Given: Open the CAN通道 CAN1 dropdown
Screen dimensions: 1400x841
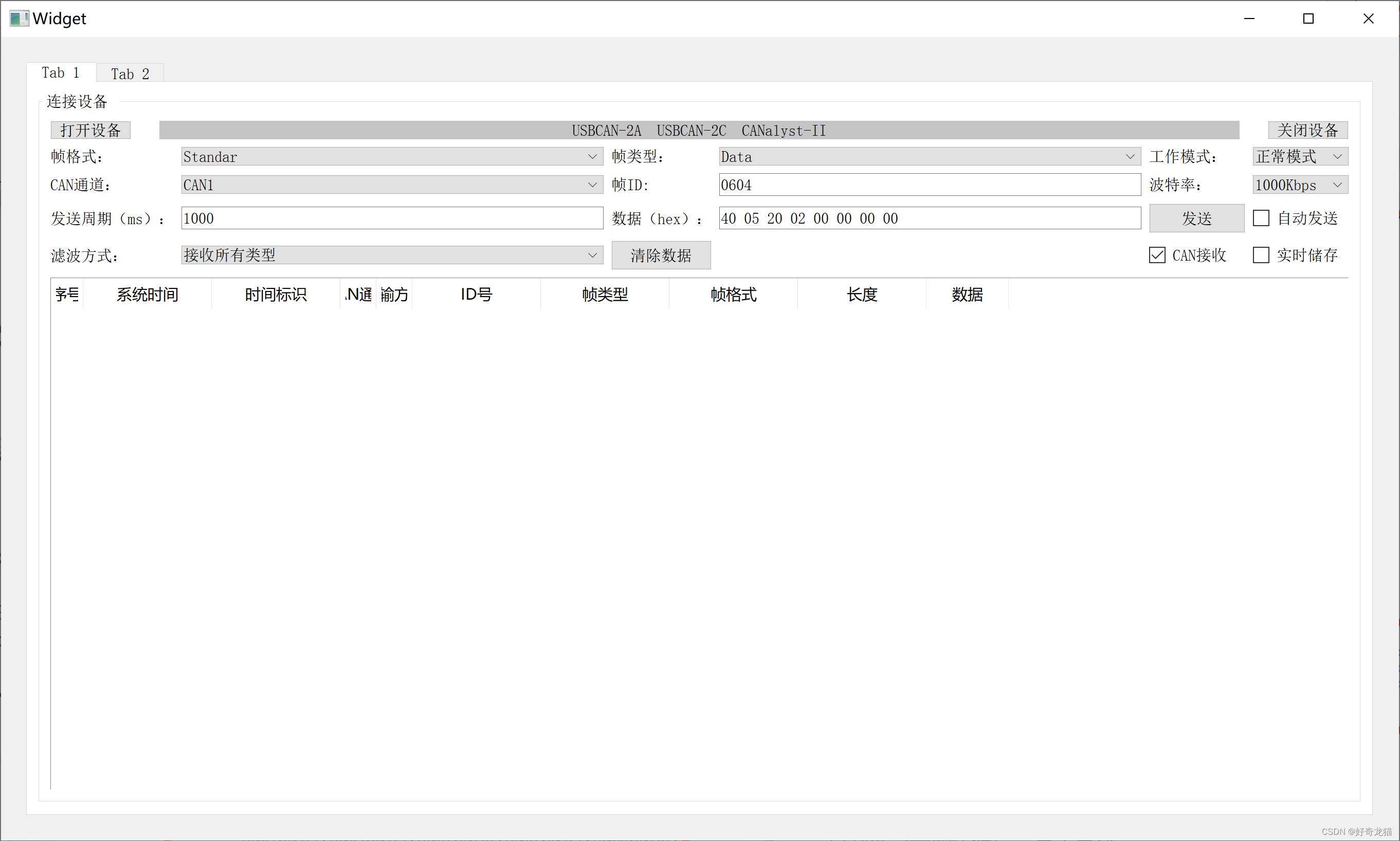Looking at the screenshot, I should pos(392,185).
